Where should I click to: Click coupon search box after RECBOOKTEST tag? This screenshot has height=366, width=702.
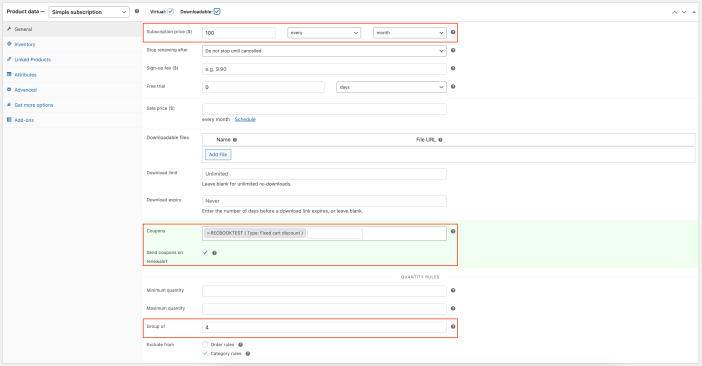click(x=335, y=233)
